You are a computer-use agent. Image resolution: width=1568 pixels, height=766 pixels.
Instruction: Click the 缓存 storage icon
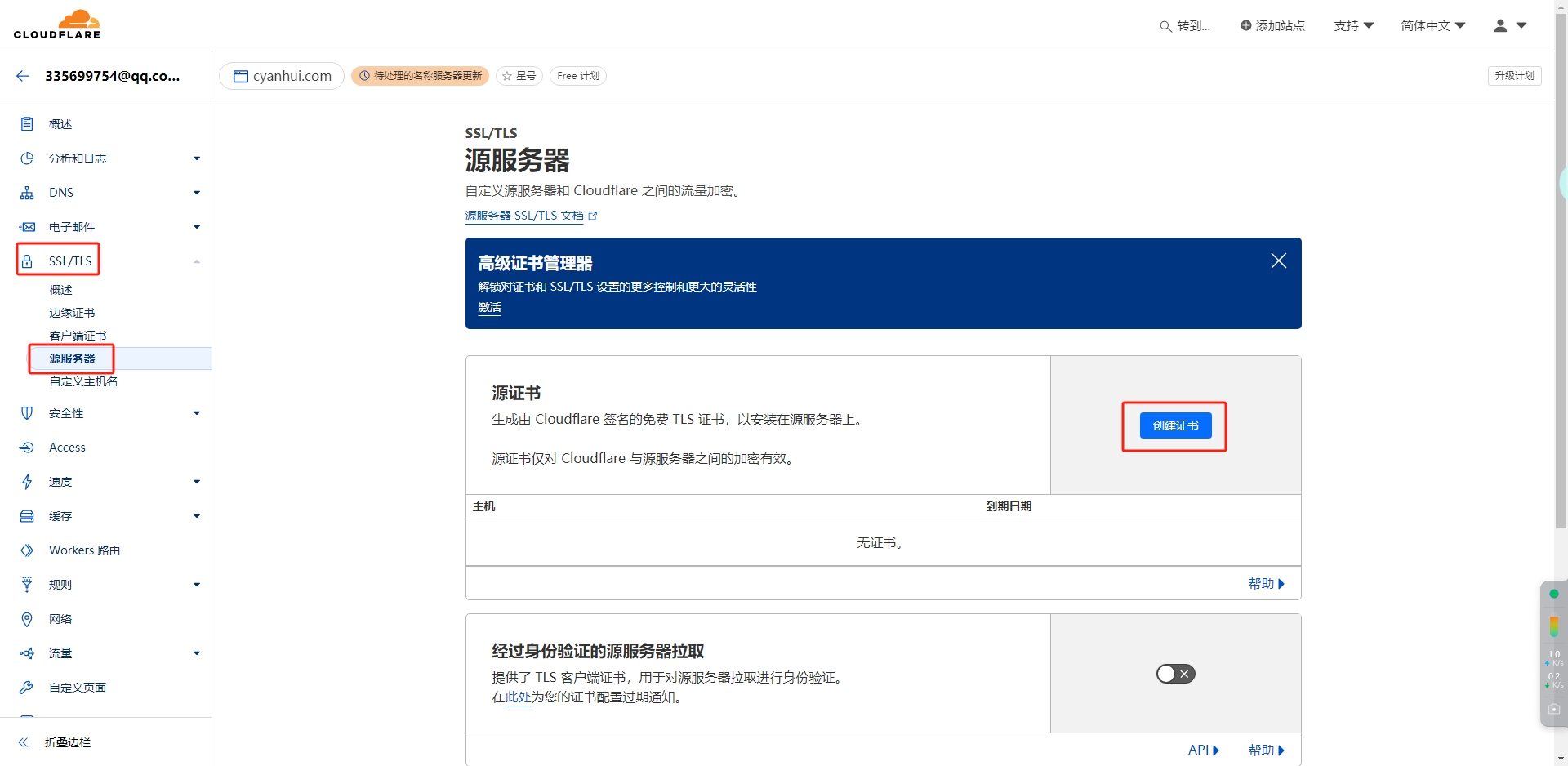click(x=27, y=516)
